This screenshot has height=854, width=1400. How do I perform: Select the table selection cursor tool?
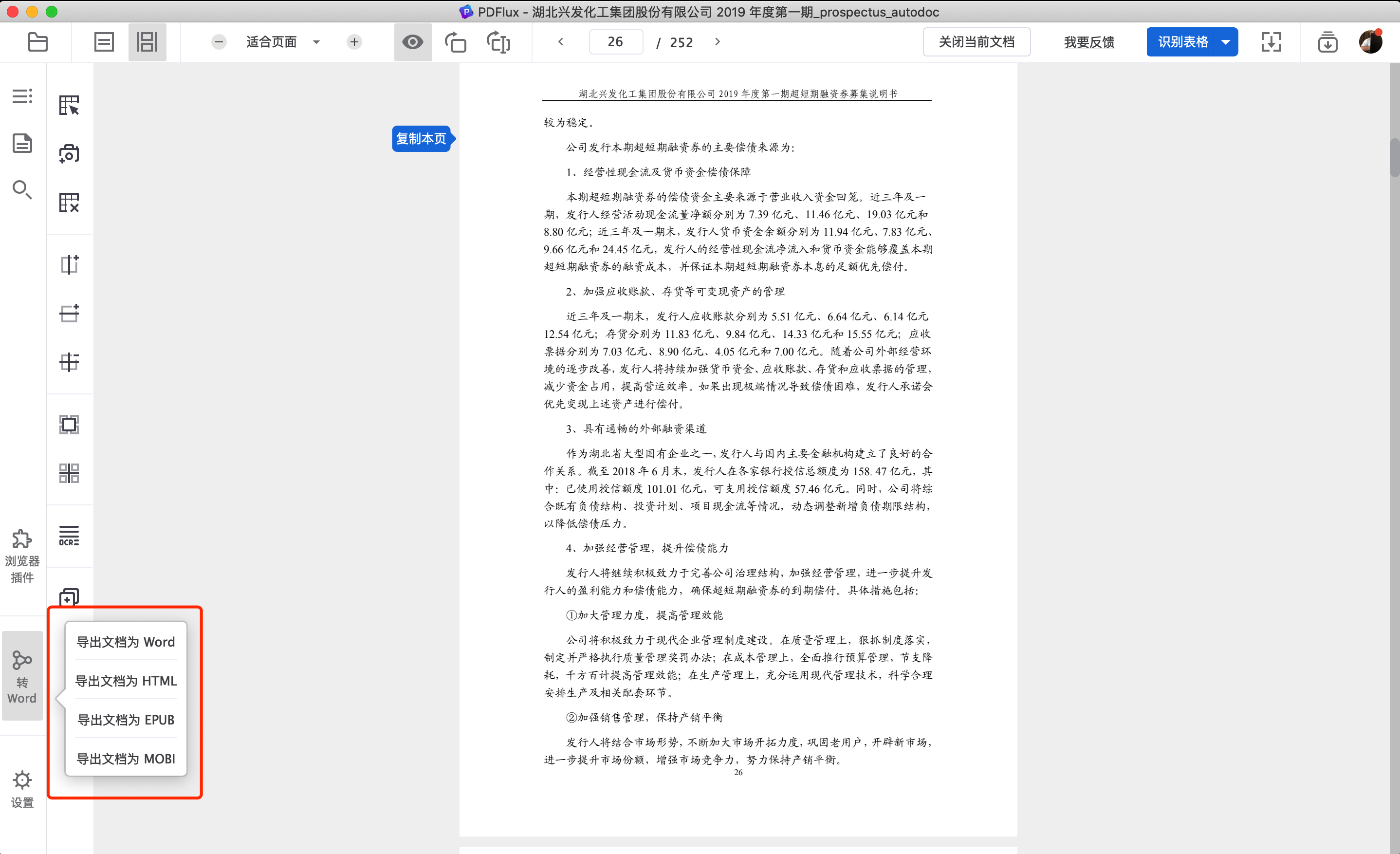pos(69,105)
